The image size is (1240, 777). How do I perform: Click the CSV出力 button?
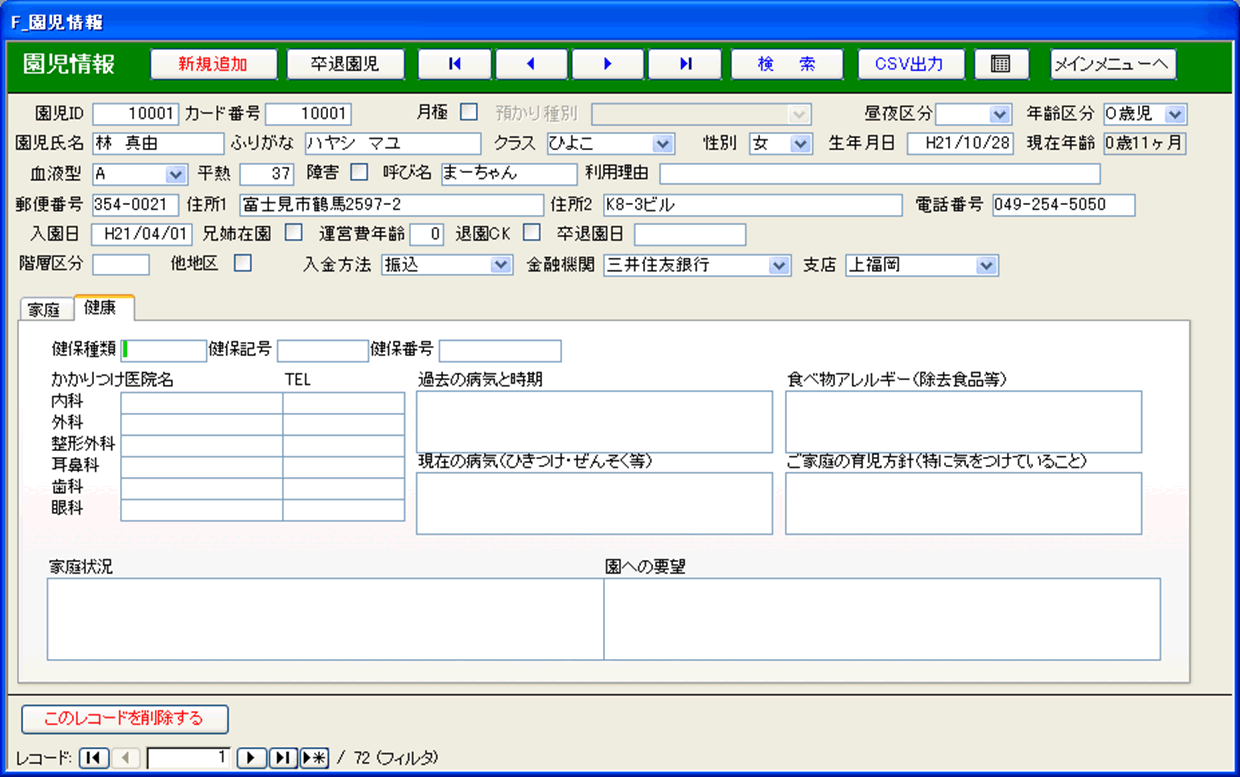(909, 64)
